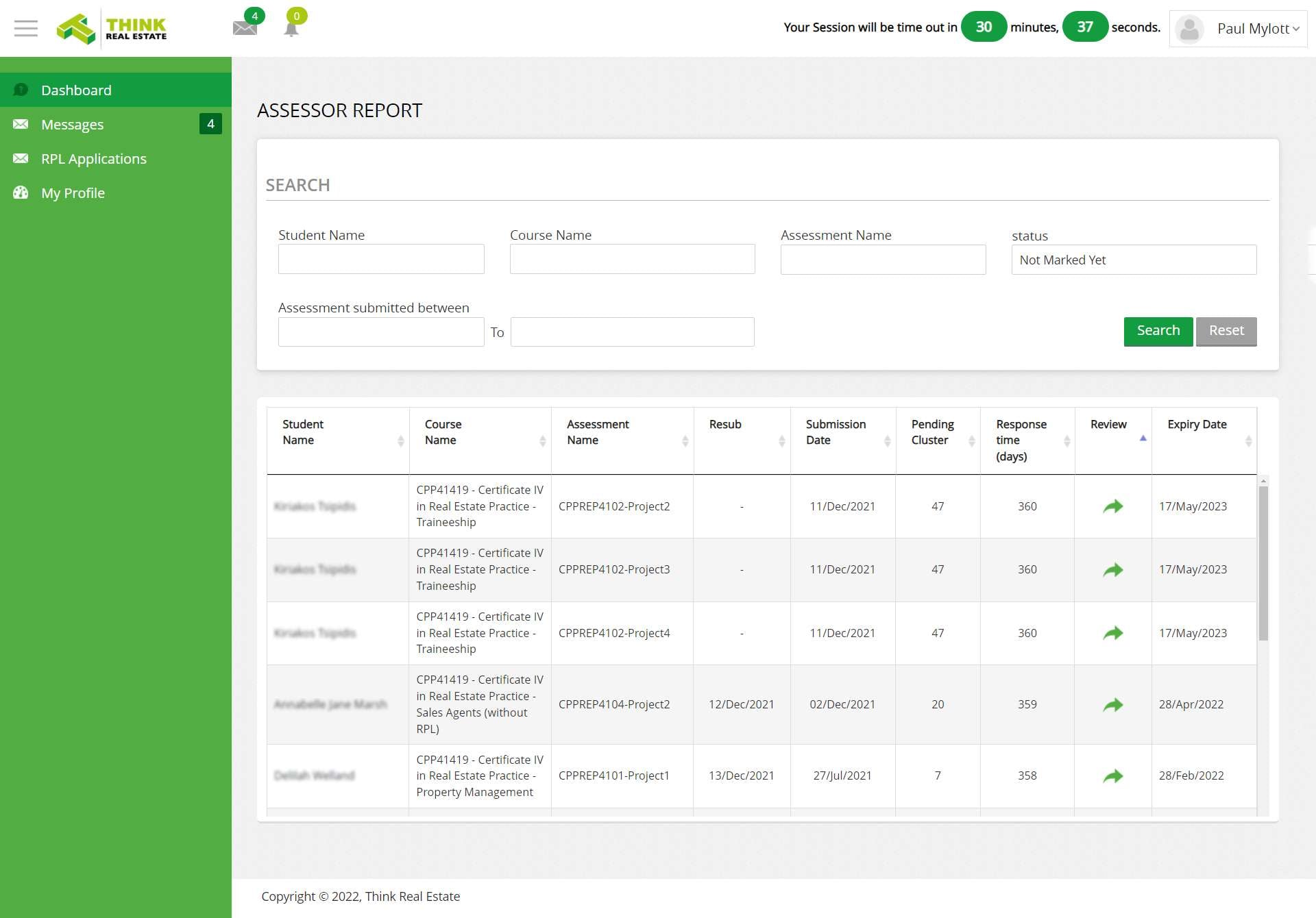Click the Student Name input field
The width and height of the screenshot is (1316, 918).
click(381, 259)
